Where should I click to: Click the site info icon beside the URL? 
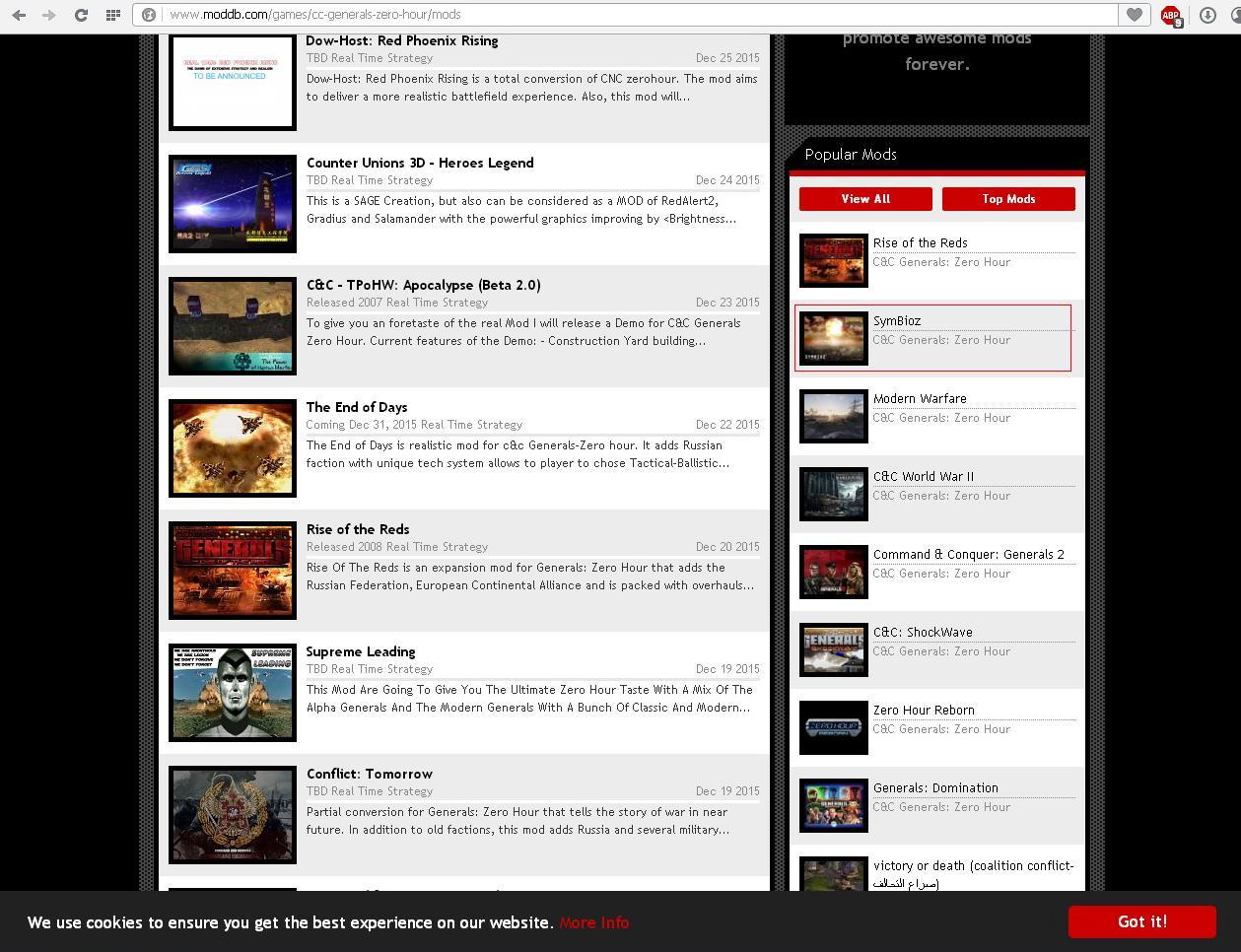pos(149,15)
